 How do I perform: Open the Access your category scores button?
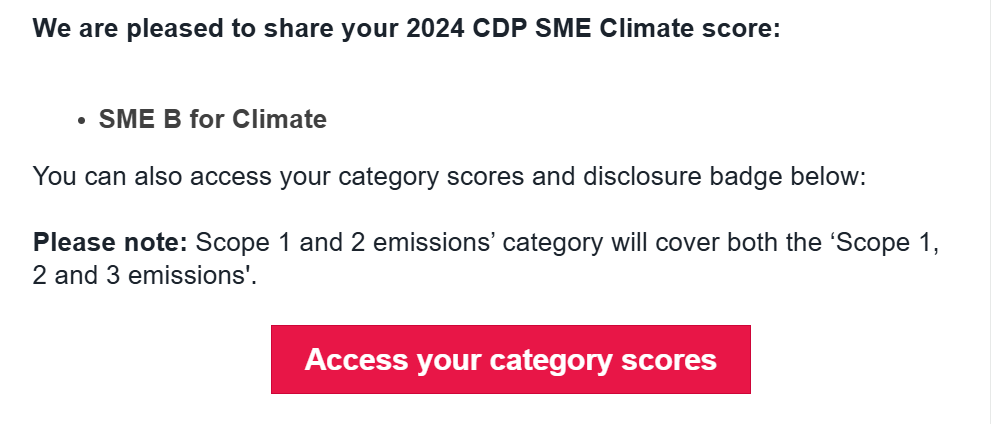coord(511,360)
